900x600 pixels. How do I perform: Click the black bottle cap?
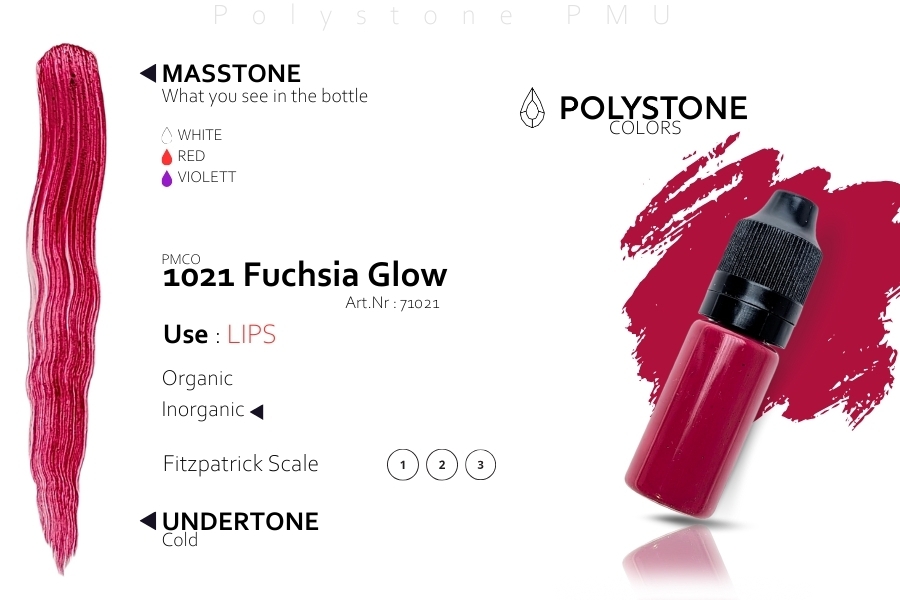click(761, 267)
